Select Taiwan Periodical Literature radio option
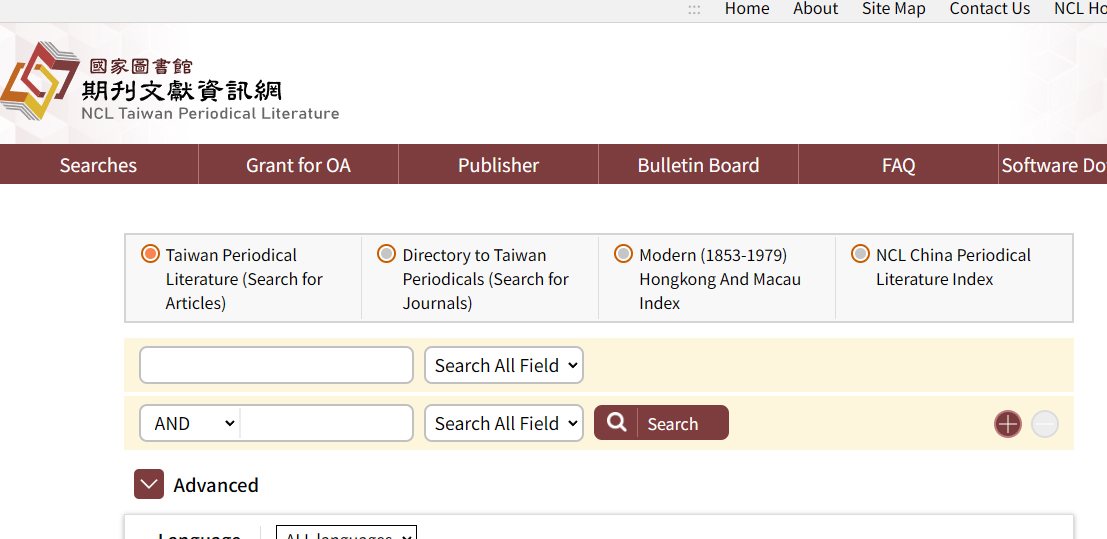1107x539 pixels. click(x=151, y=254)
